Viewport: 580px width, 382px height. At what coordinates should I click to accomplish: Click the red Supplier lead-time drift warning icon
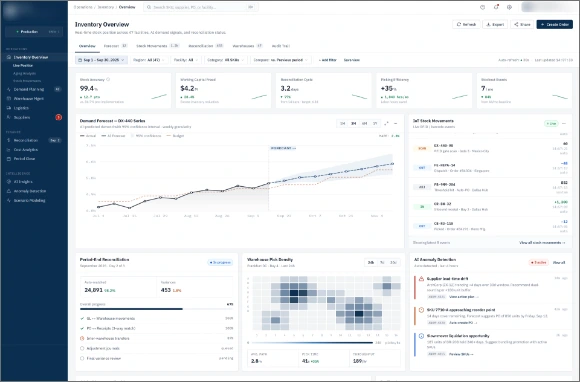point(421,278)
